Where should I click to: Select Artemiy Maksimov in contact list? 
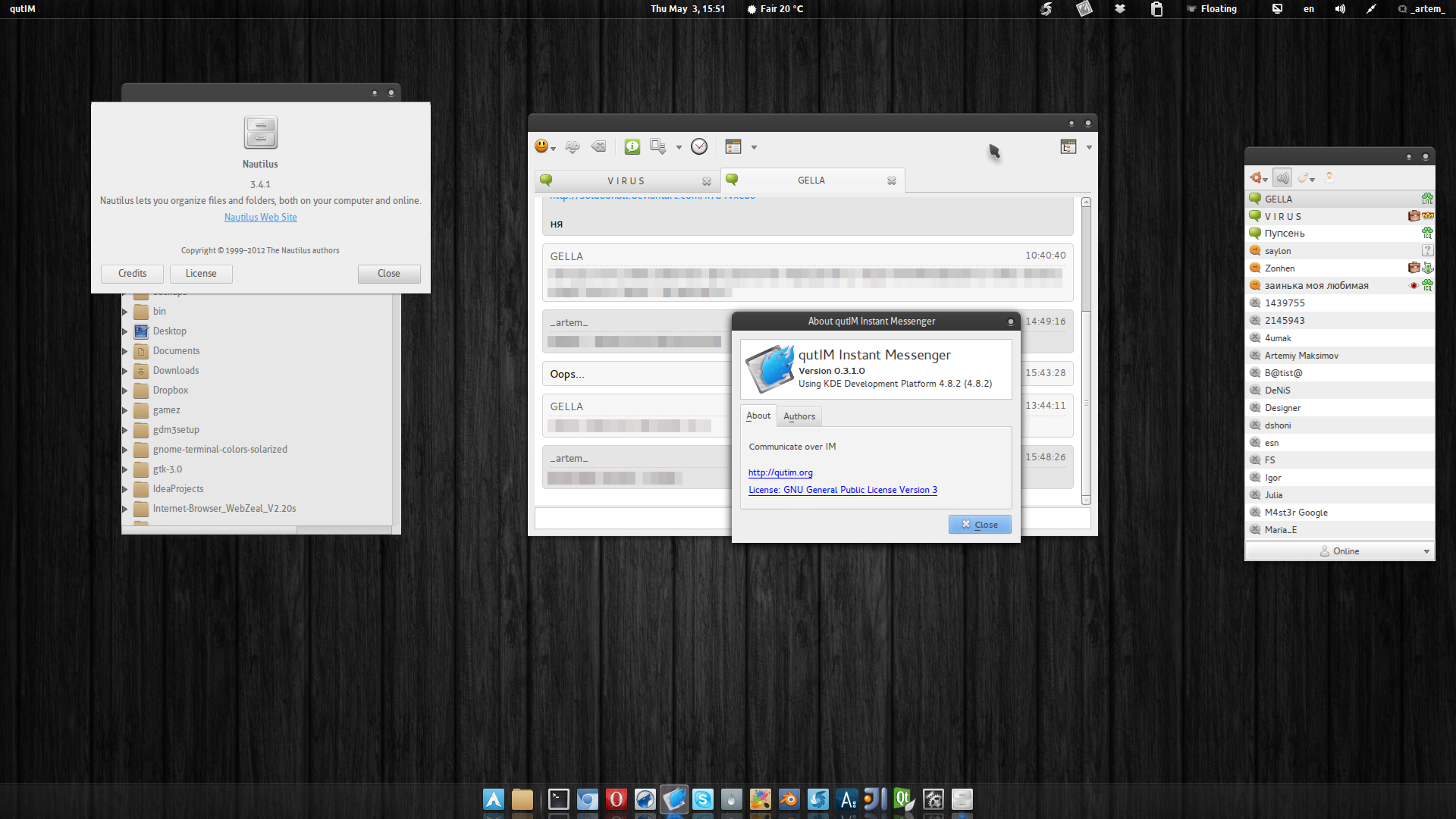click(1339, 356)
